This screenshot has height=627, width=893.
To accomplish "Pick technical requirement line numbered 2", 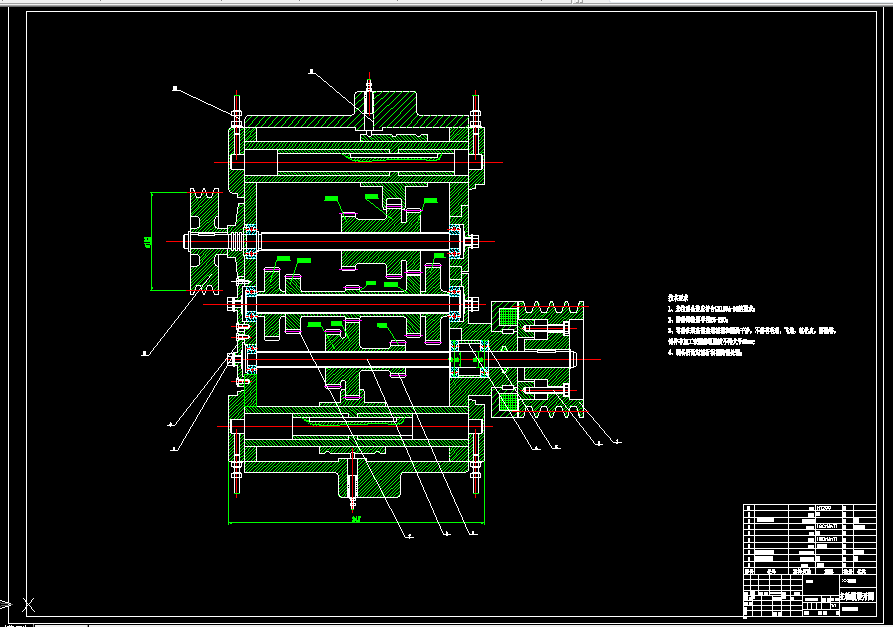I will pyautogui.click(x=698, y=319).
